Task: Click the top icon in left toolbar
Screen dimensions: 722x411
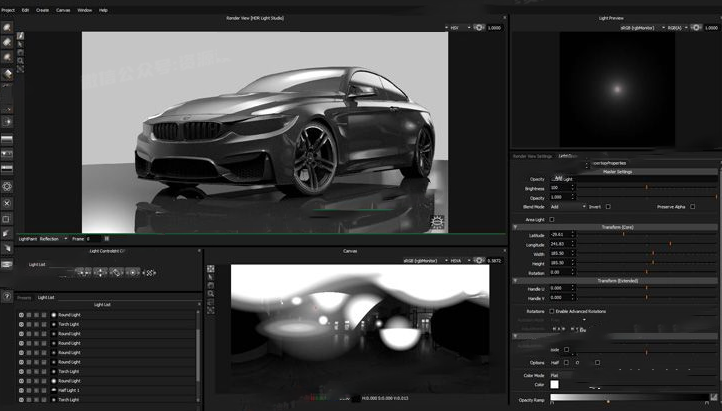Action: click(x=7, y=30)
